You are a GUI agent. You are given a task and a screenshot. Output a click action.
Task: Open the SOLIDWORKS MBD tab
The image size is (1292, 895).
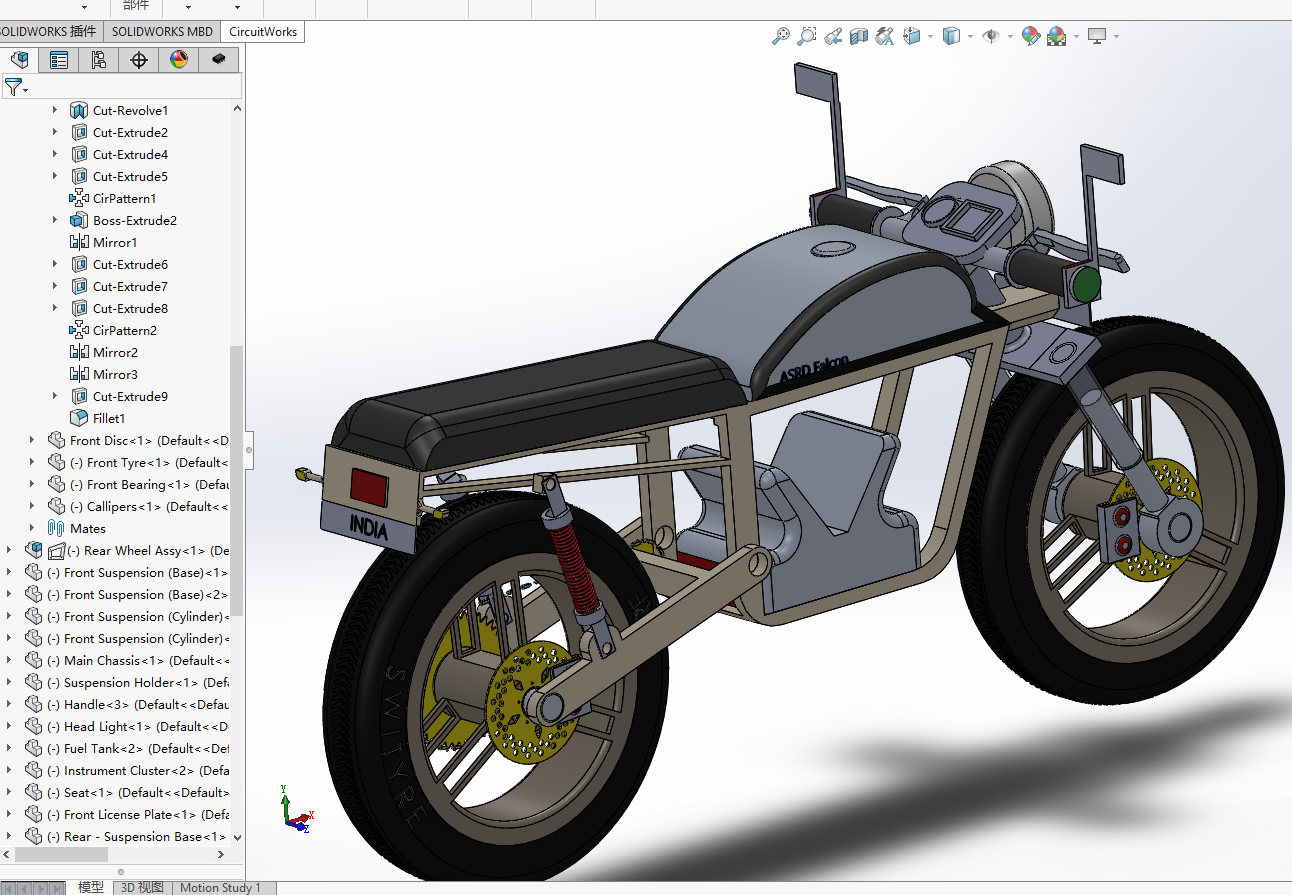tap(162, 31)
